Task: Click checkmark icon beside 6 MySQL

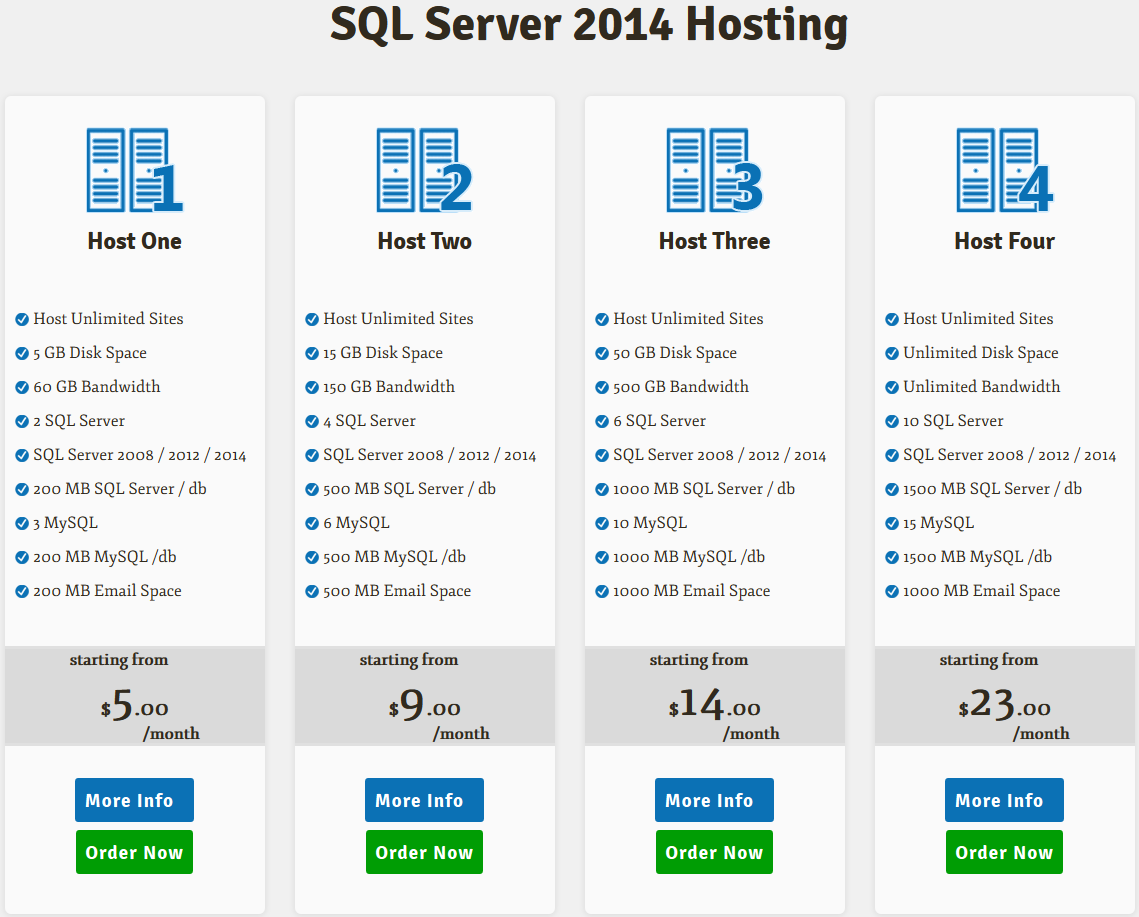Action: click(x=312, y=523)
